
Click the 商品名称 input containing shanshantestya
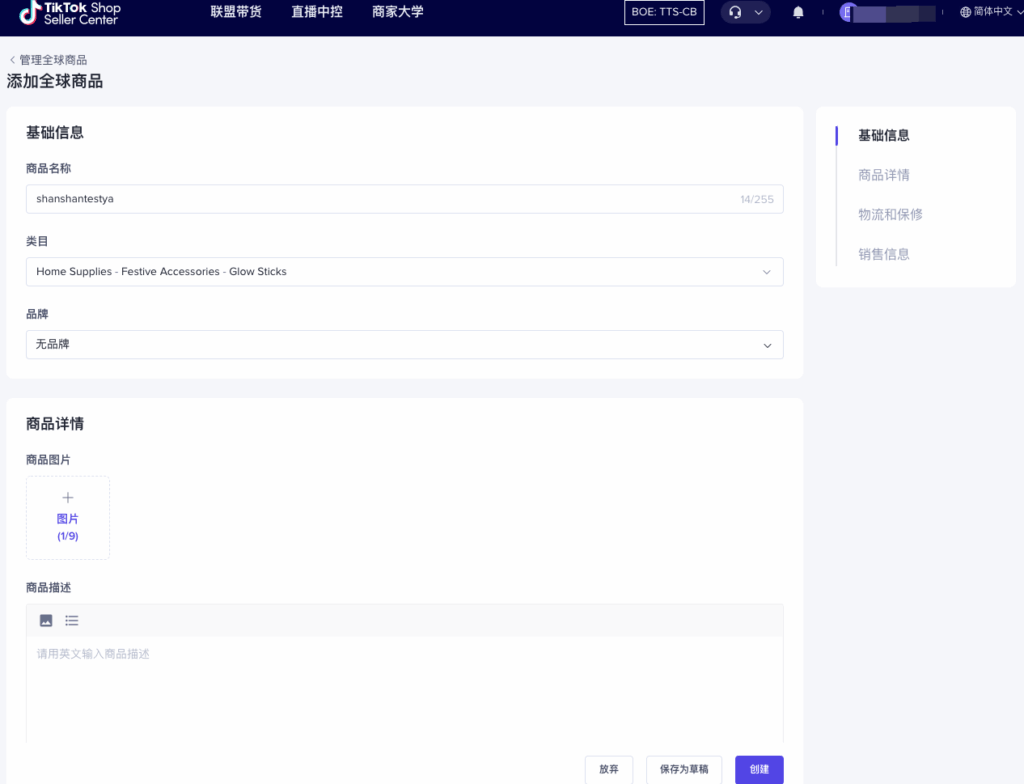click(404, 199)
